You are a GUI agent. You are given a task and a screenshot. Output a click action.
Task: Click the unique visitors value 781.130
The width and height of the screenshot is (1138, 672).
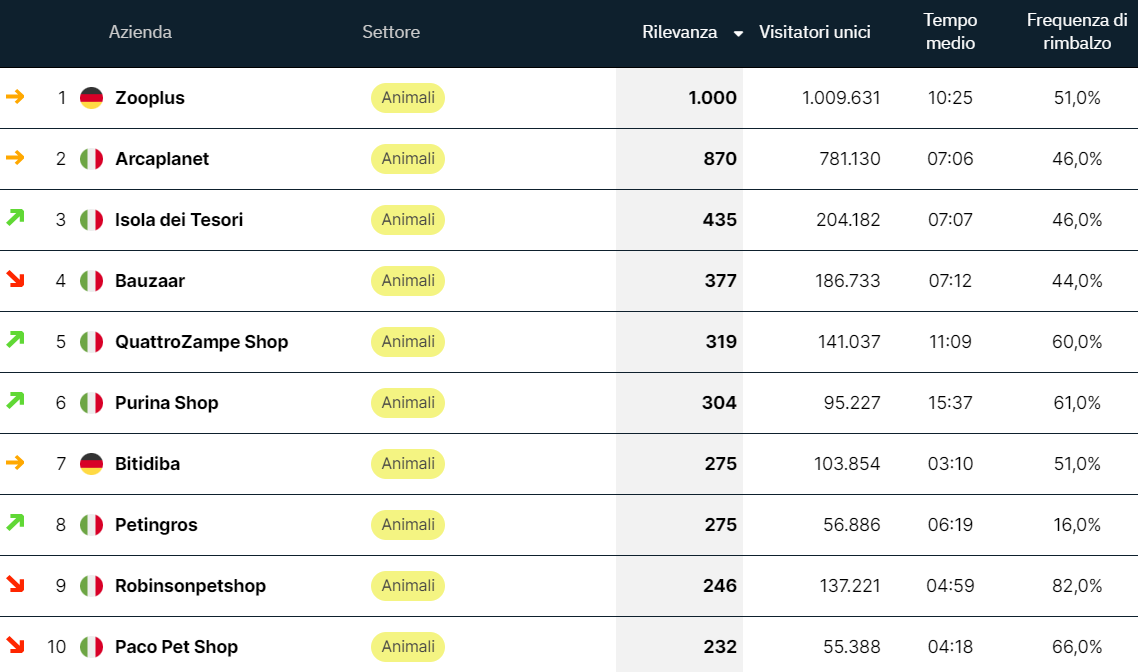(850, 159)
